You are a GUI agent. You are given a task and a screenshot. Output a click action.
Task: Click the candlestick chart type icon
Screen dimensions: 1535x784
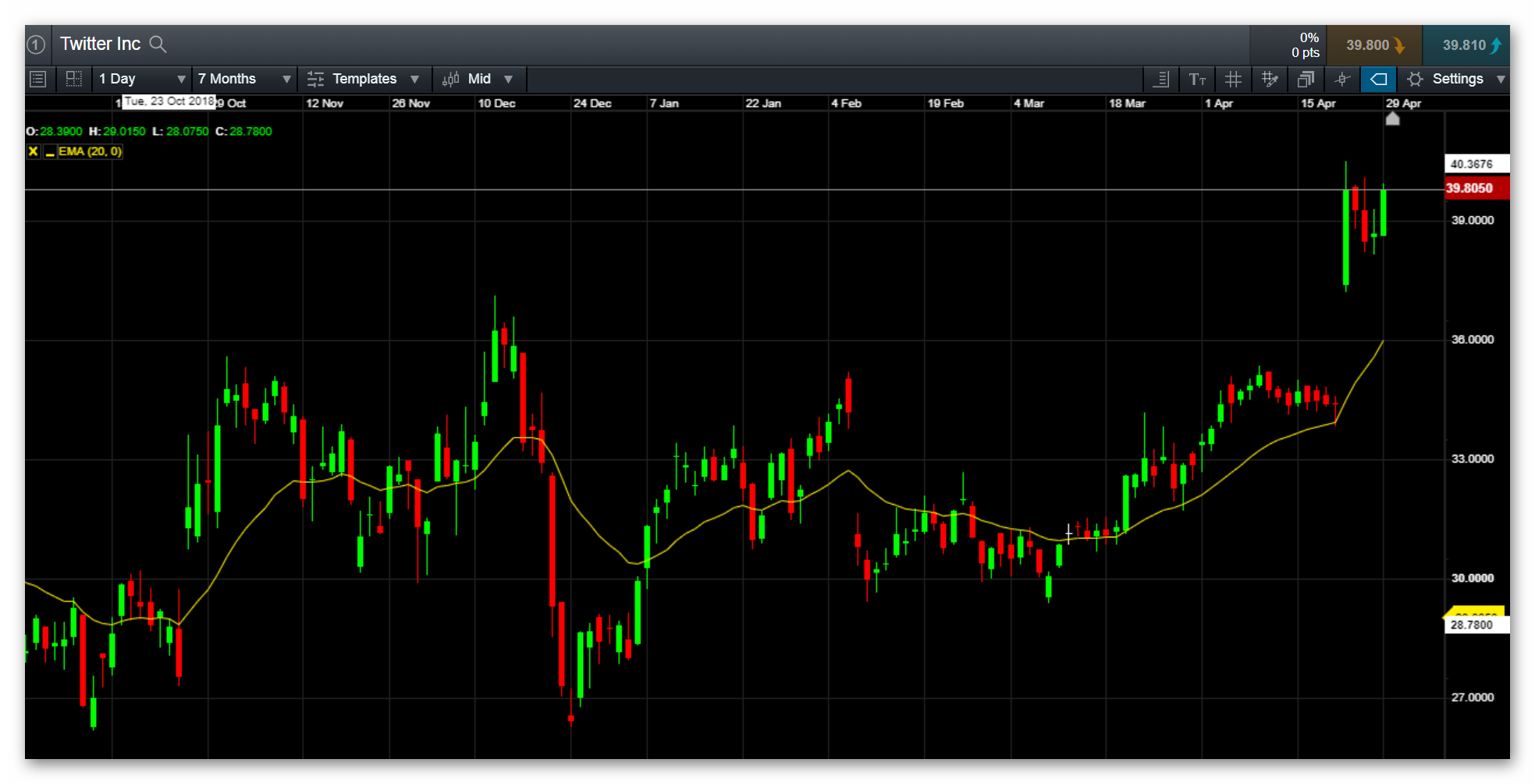point(450,79)
